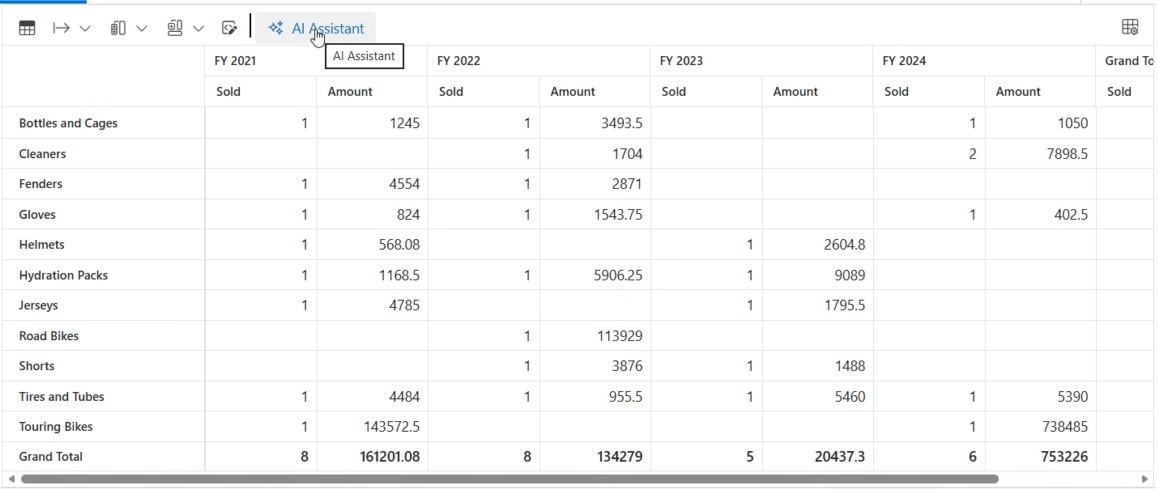Click the horizontal scrollbar thumb
Screen dimensions: 1157x492
[509, 479]
